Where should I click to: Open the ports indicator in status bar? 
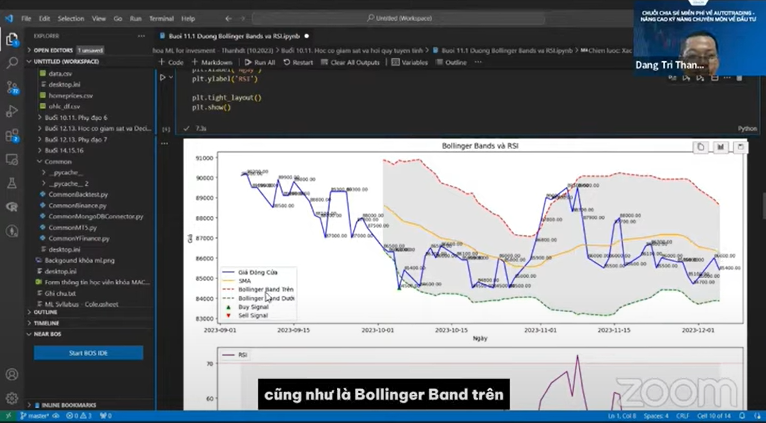106,416
